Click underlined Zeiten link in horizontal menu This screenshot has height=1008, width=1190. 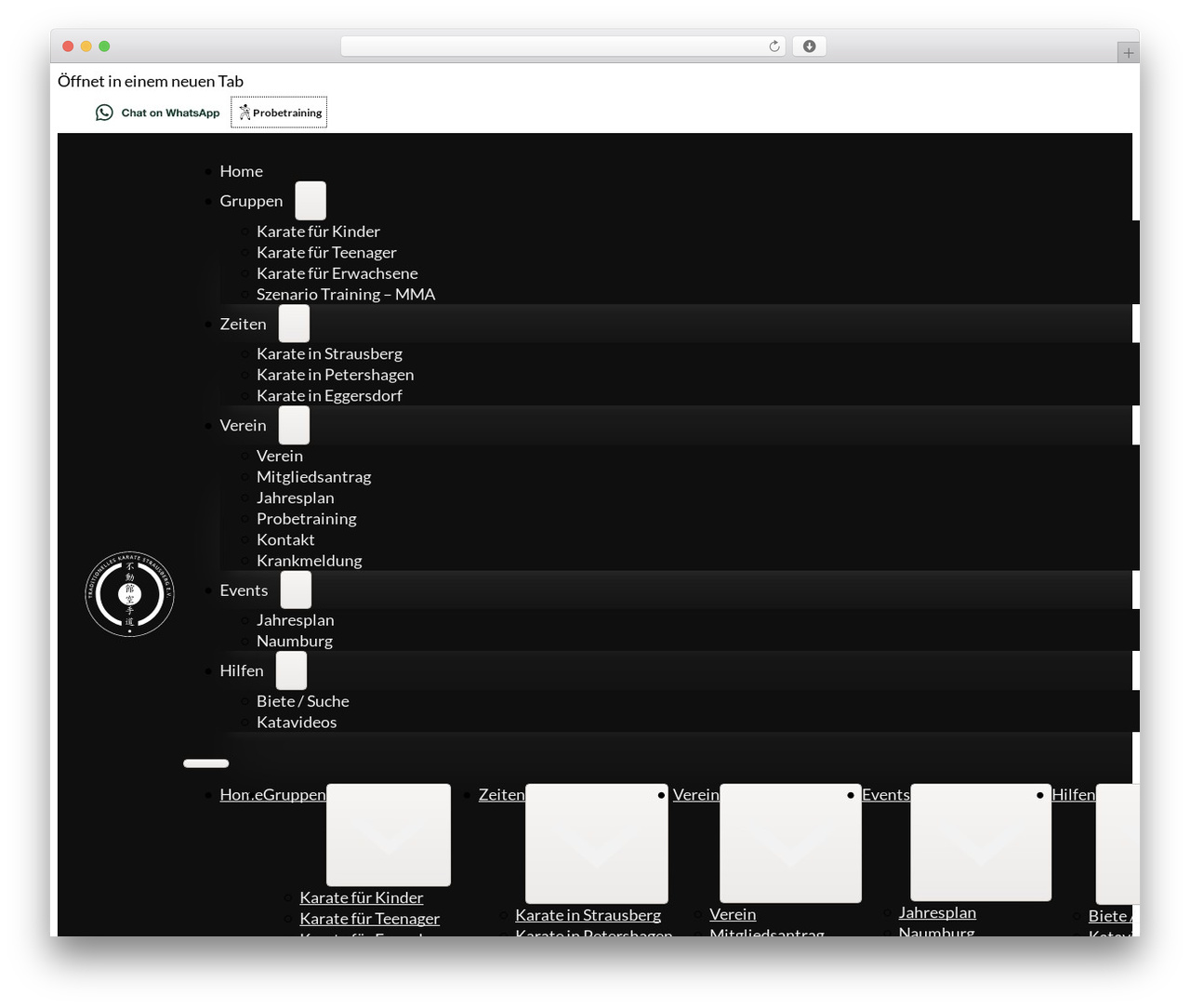tap(502, 794)
